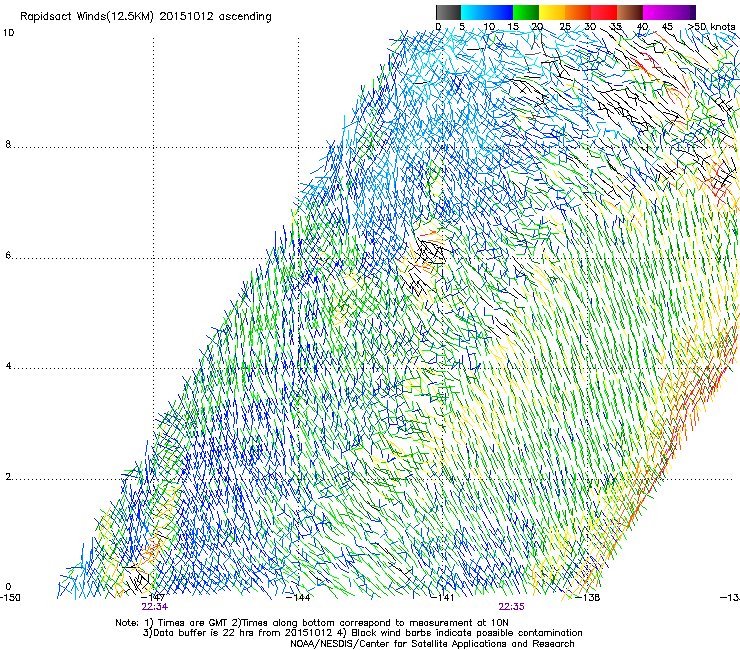Click the latitude label 4

pos(8,366)
